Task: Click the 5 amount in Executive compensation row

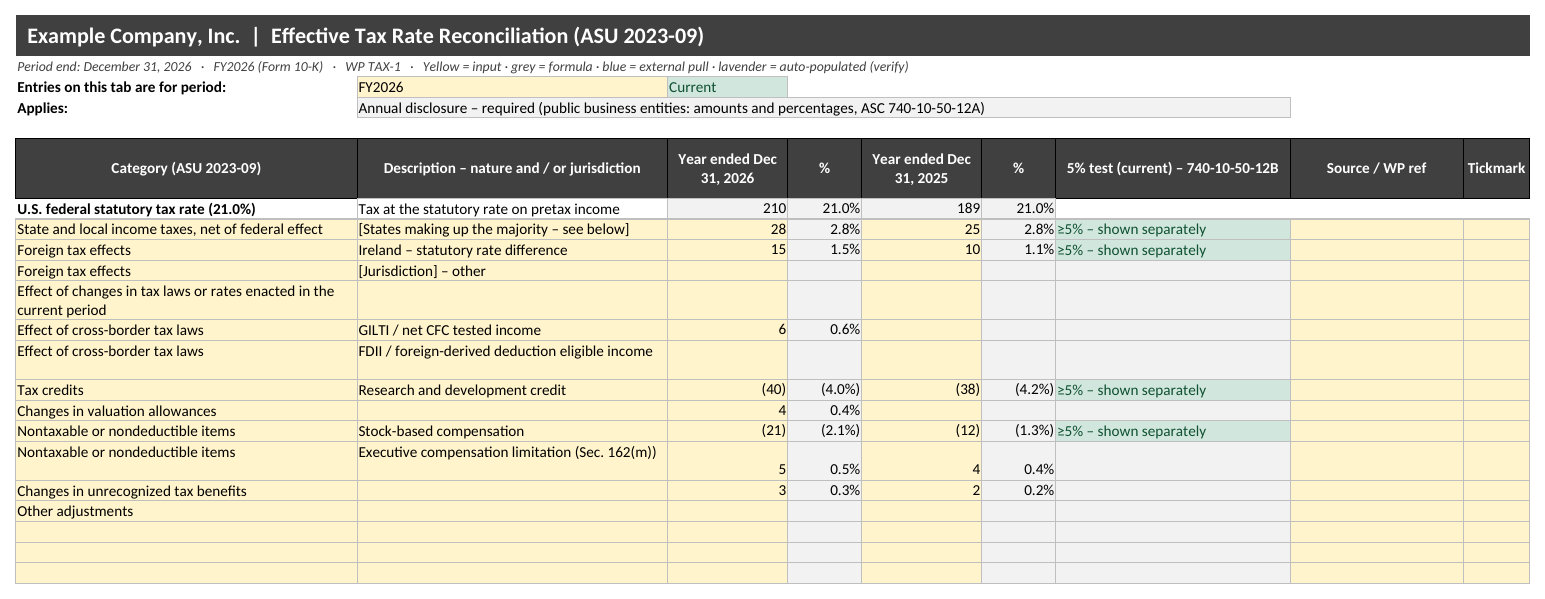Action: coord(727,461)
